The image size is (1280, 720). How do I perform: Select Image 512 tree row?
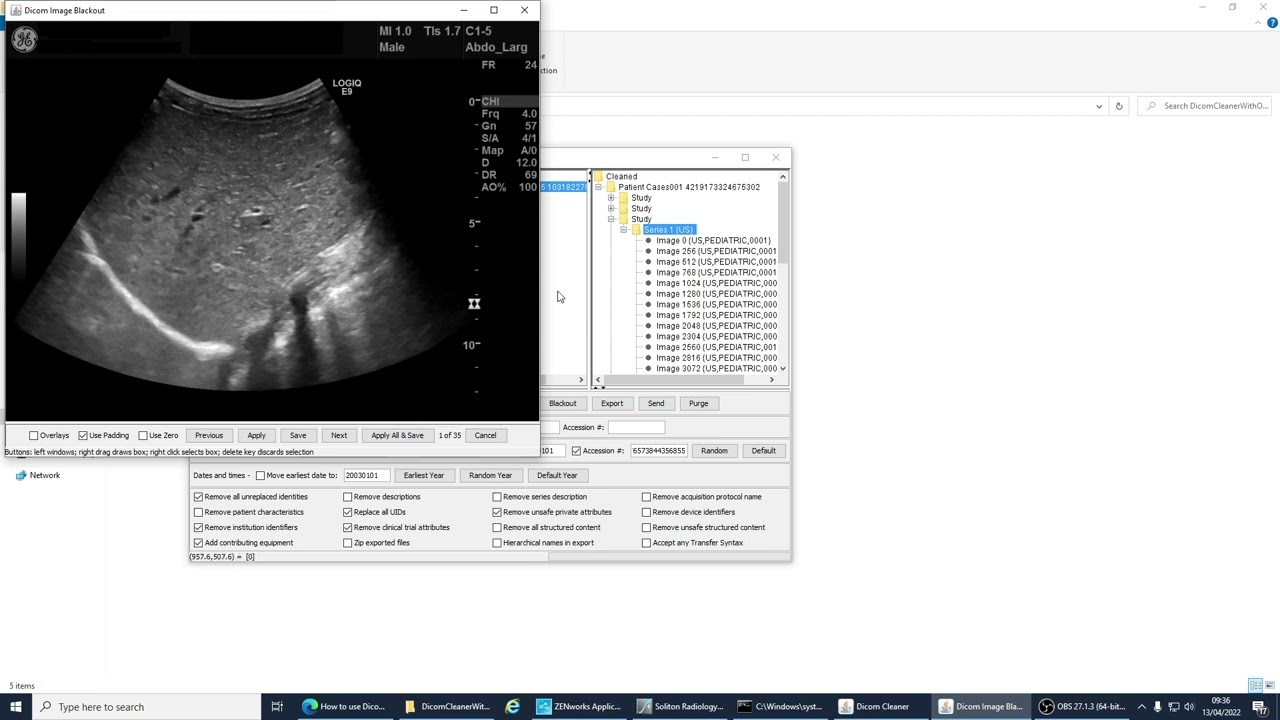coord(716,262)
